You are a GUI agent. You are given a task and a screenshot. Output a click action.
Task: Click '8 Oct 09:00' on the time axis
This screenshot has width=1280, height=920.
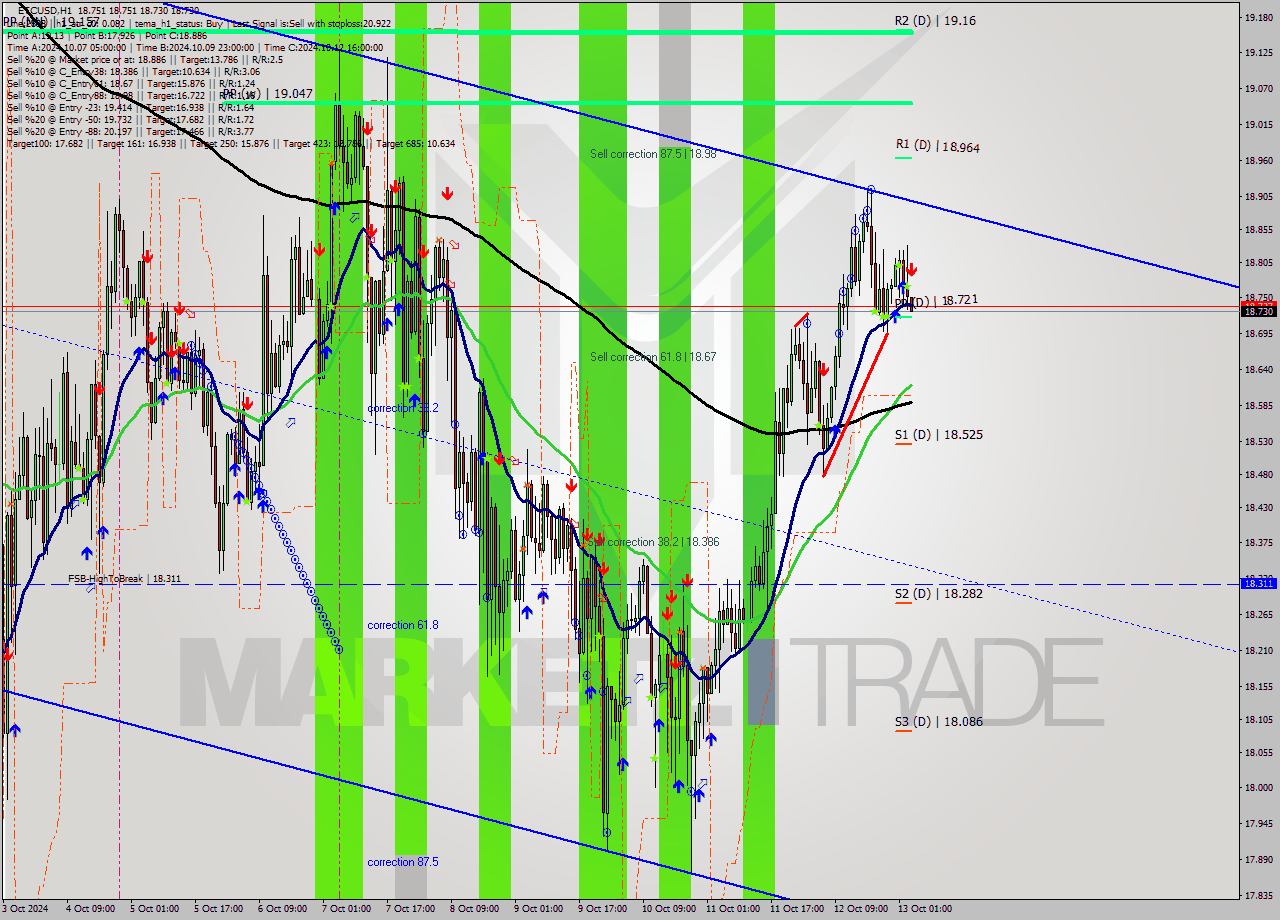pyautogui.click(x=474, y=909)
